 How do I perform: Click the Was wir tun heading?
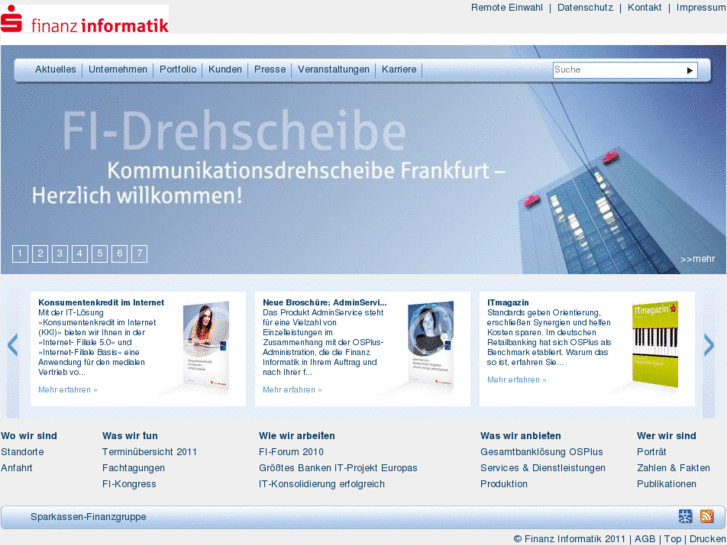pos(130,436)
